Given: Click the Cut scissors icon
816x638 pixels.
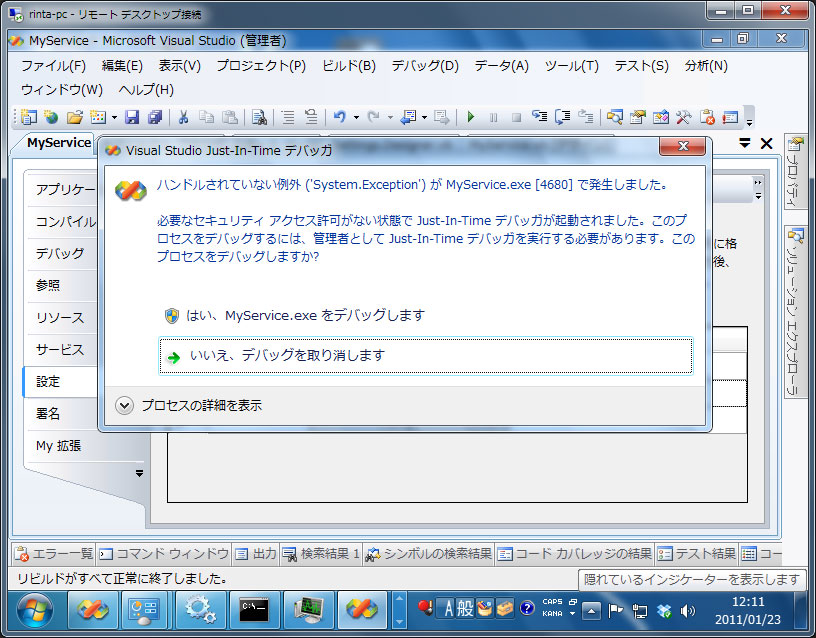Looking at the screenshot, I should tap(183, 117).
